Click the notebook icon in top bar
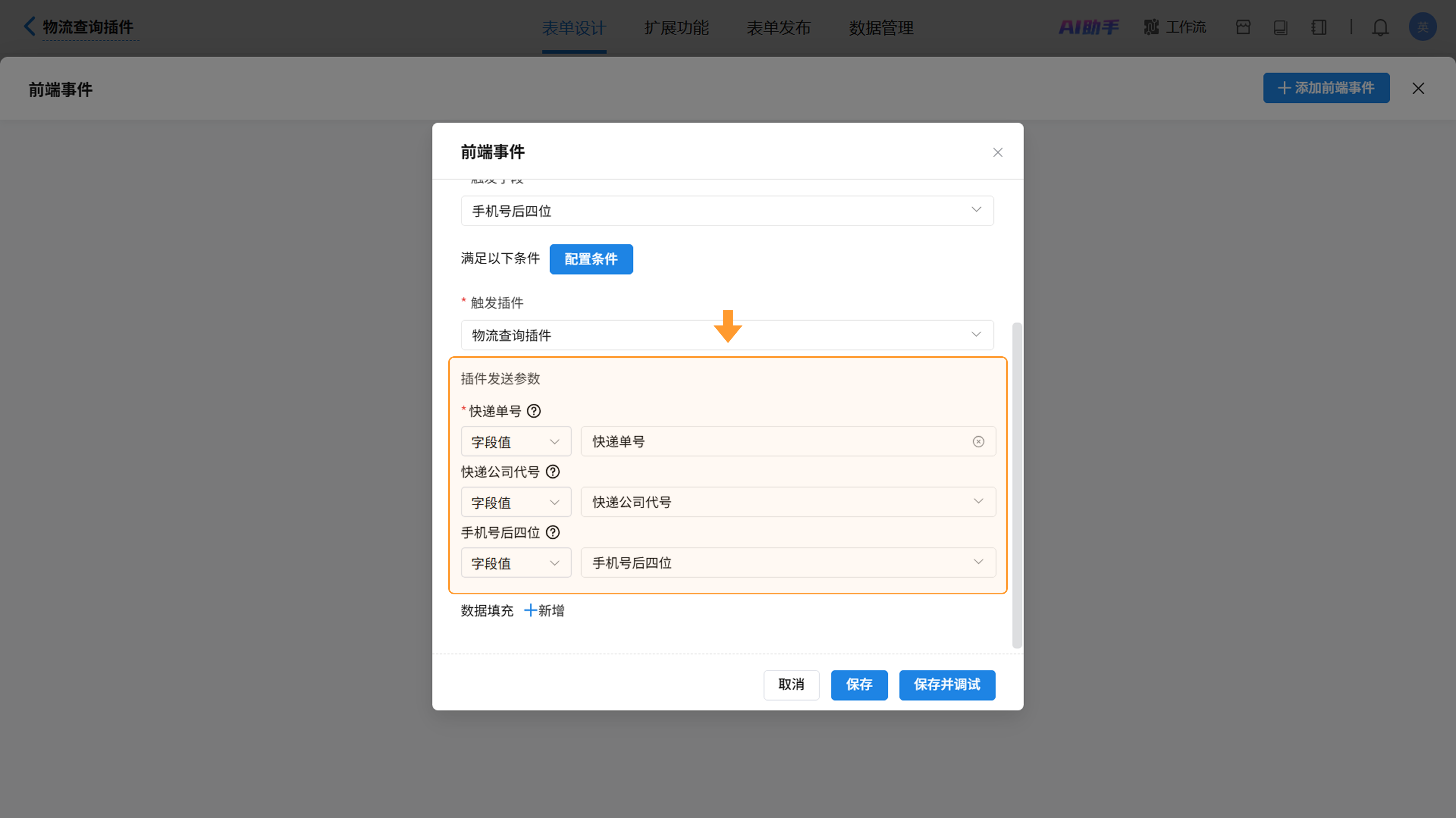 click(x=1319, y=27)
